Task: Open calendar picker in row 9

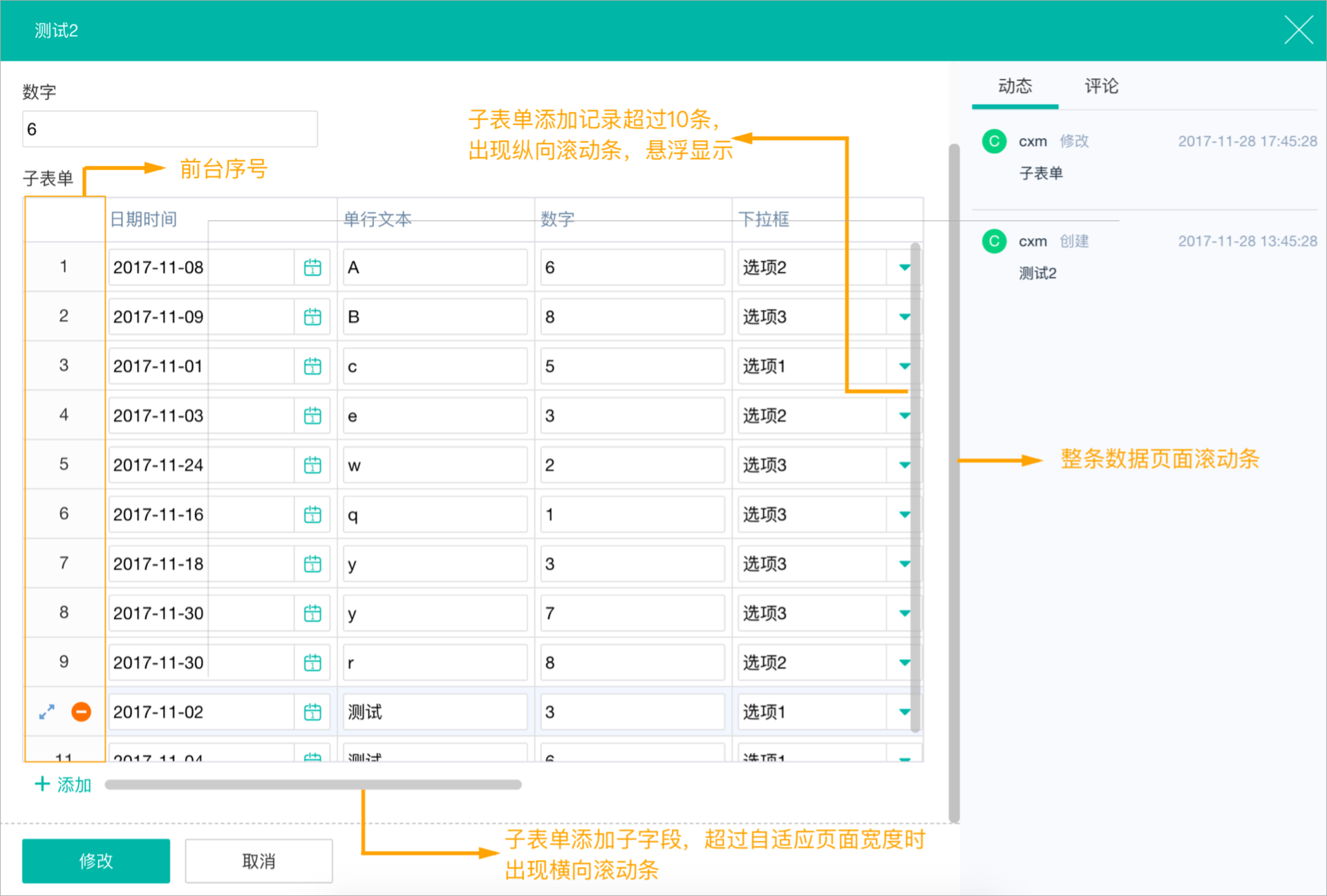Action: click(x=312, y=663)
